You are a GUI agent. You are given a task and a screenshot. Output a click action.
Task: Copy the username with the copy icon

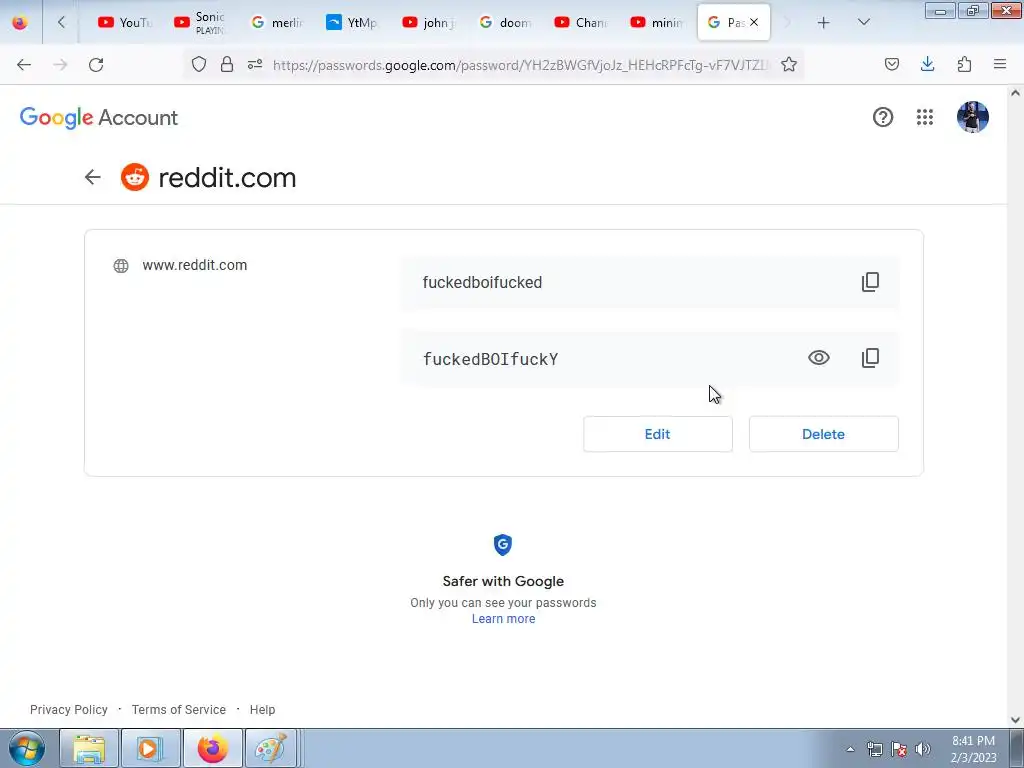(x=870, y=282)
